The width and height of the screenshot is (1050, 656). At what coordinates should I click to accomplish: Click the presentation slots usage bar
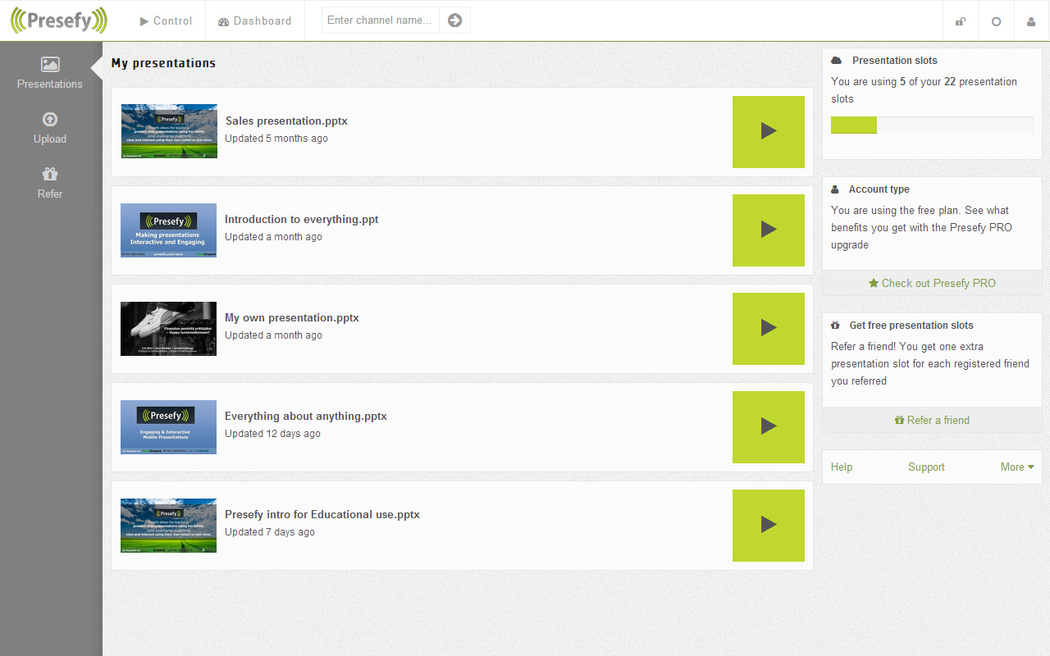[x=932, y=125]
